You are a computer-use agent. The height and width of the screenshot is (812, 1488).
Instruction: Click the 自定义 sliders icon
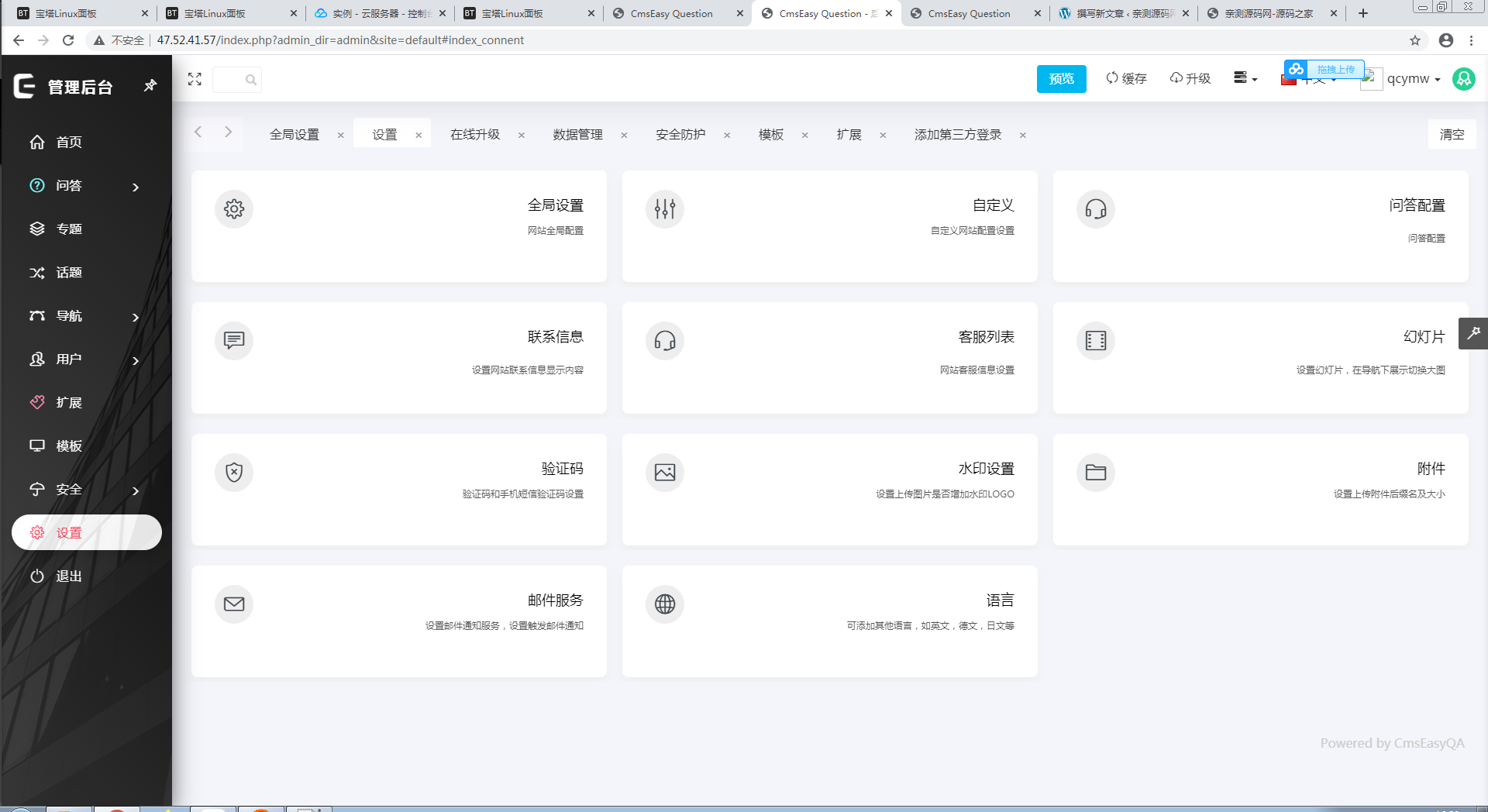tap(665, 208)
